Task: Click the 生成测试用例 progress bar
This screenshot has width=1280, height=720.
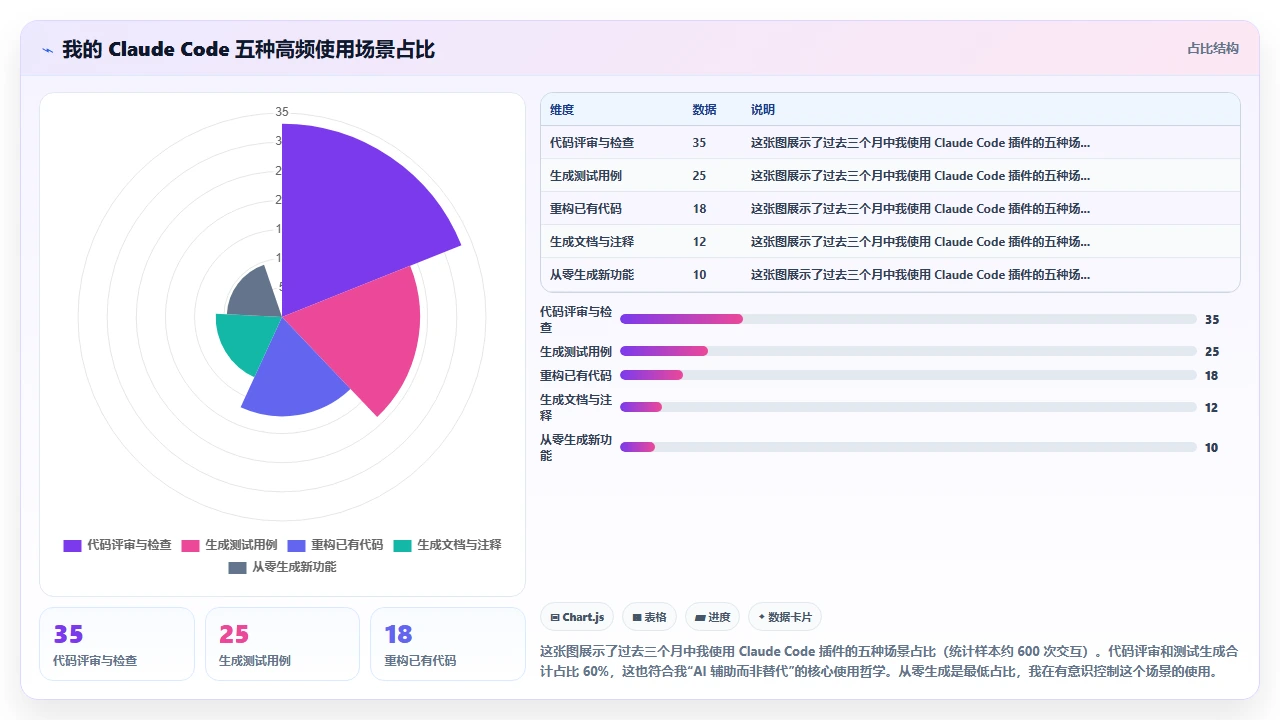Action: (908, 351)
